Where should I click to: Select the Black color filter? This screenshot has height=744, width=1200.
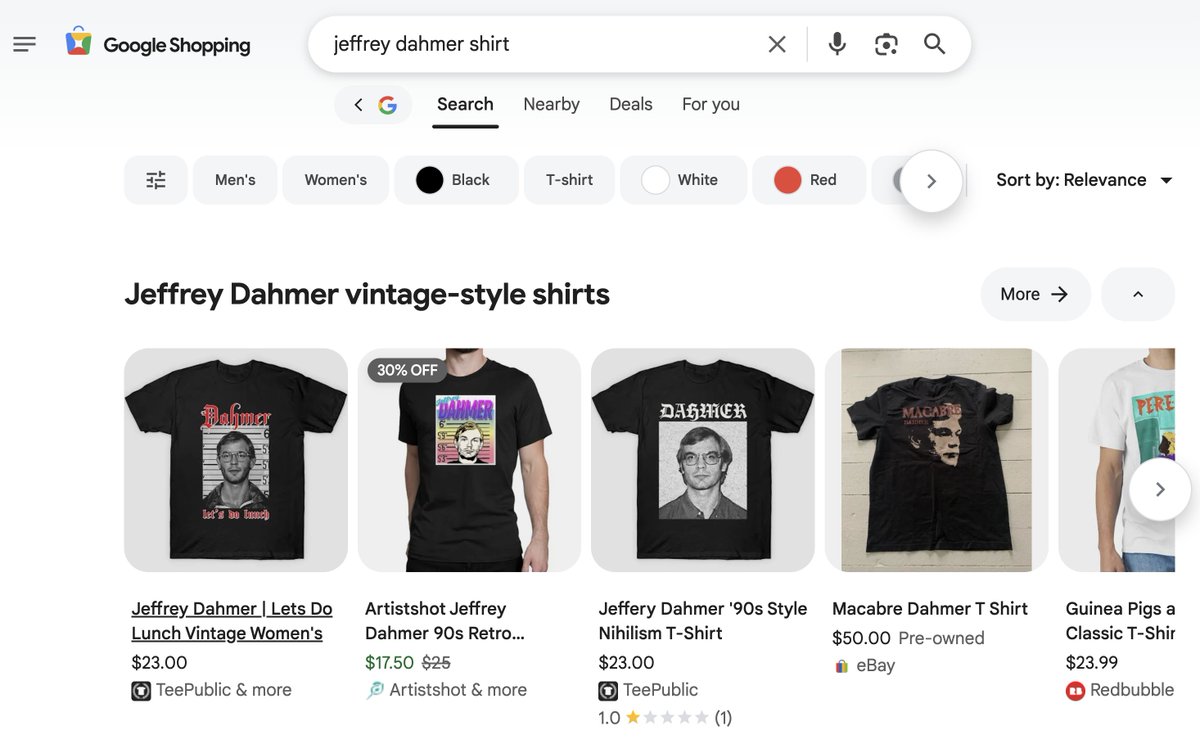(456, 180)
